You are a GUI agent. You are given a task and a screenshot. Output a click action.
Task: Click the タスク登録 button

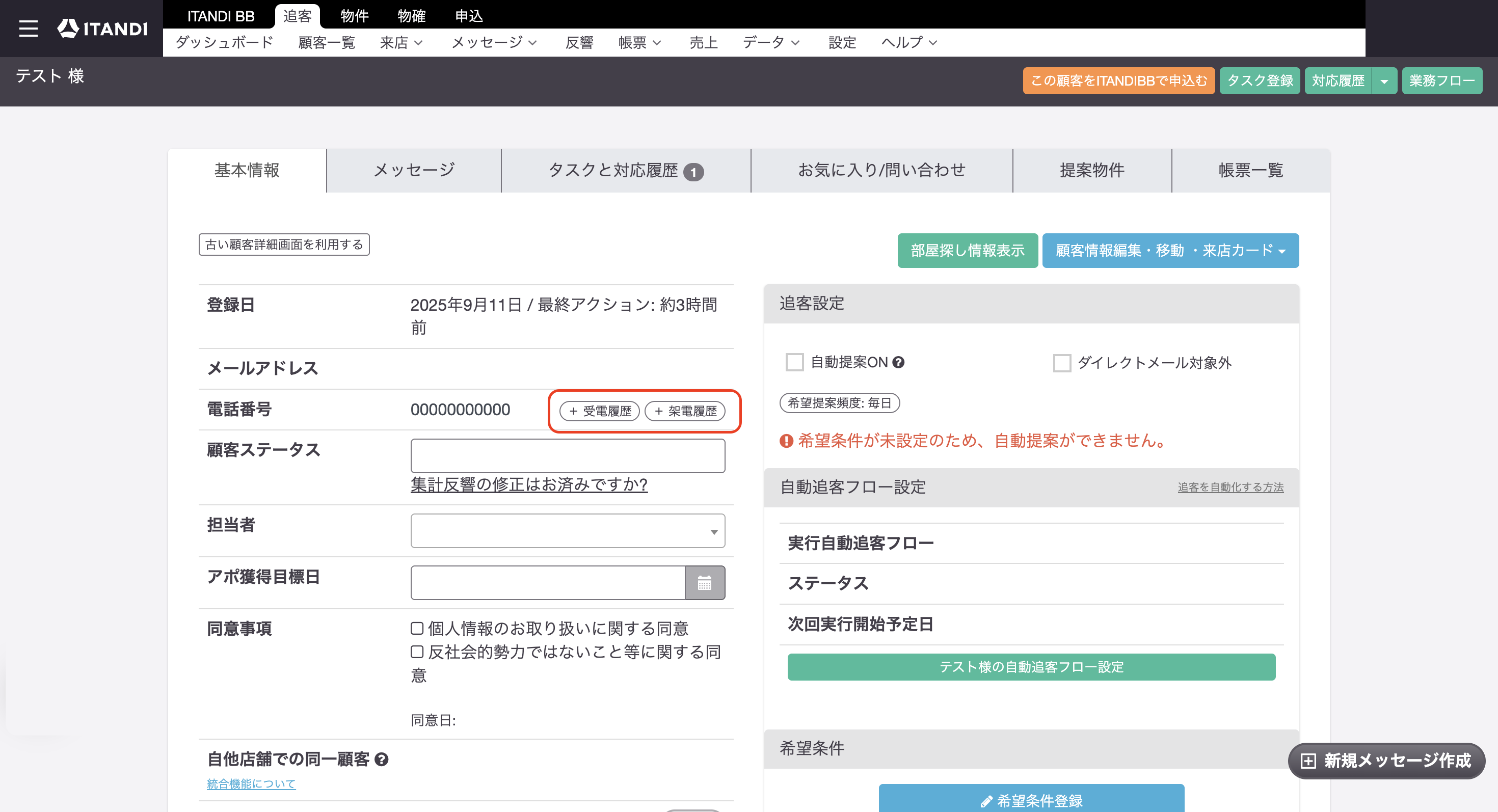pyautogui.click(x=1259, y=81)
